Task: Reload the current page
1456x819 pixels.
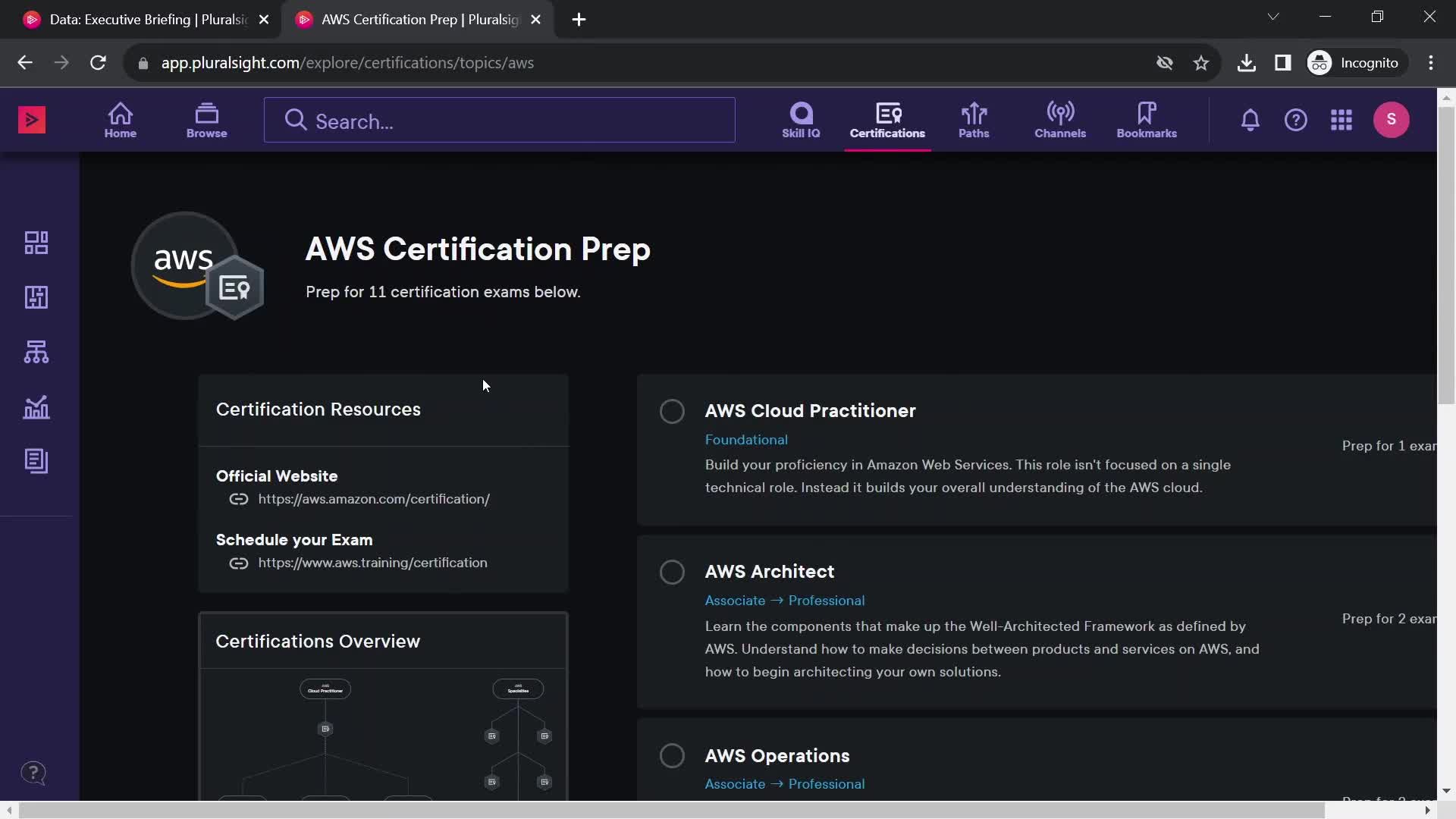Action: (98, 63)
